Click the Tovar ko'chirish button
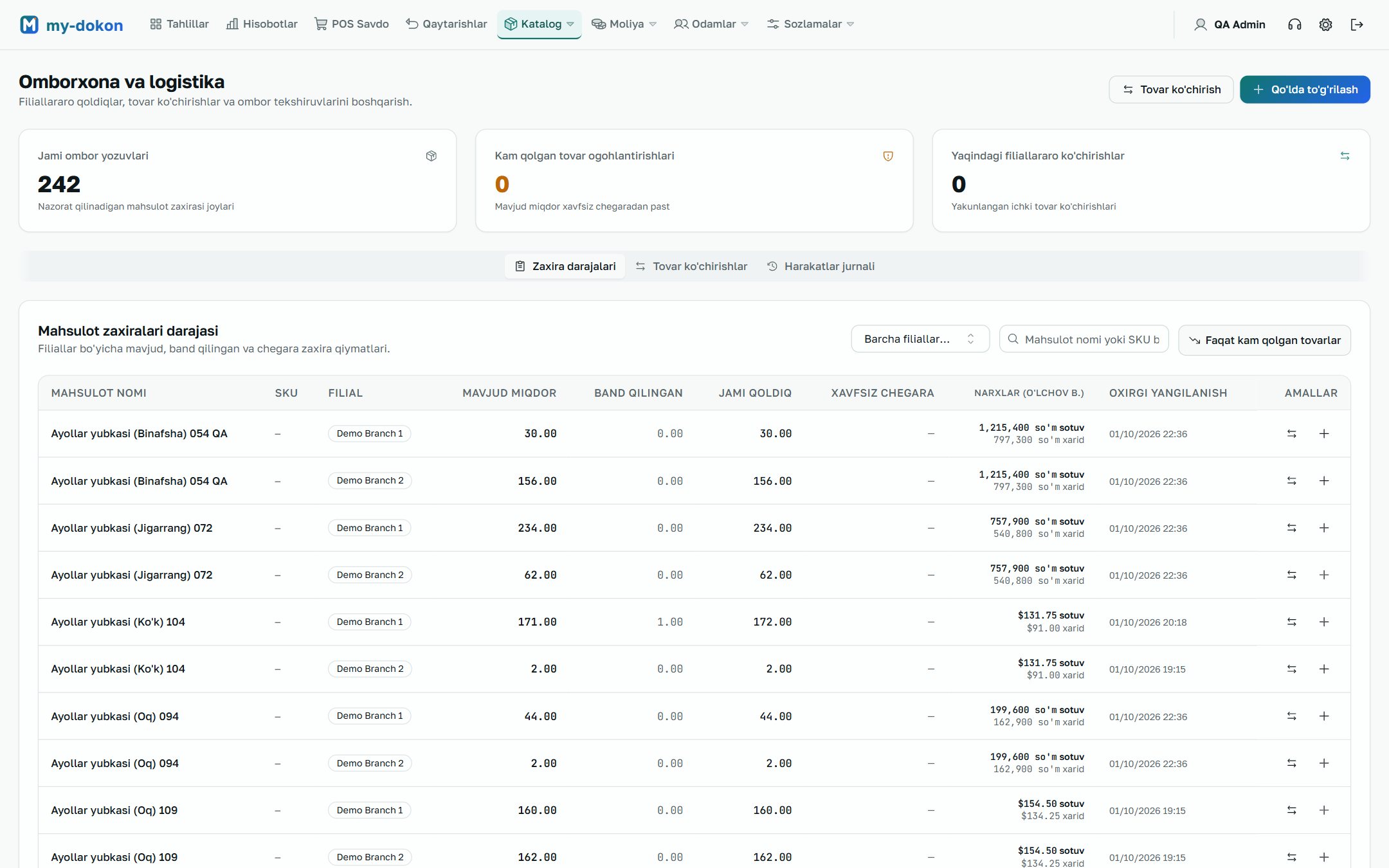1389x868 pixels. pyautogui.click(x=1171, y=89)
